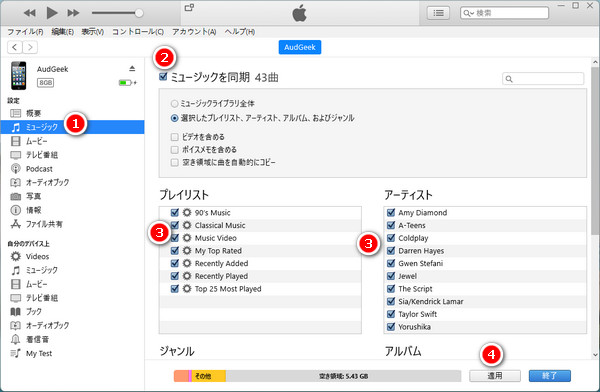Skip ahead with the fast-forward button
The height and width of the screenshot is (392, 600).
(x=73, y=13)
